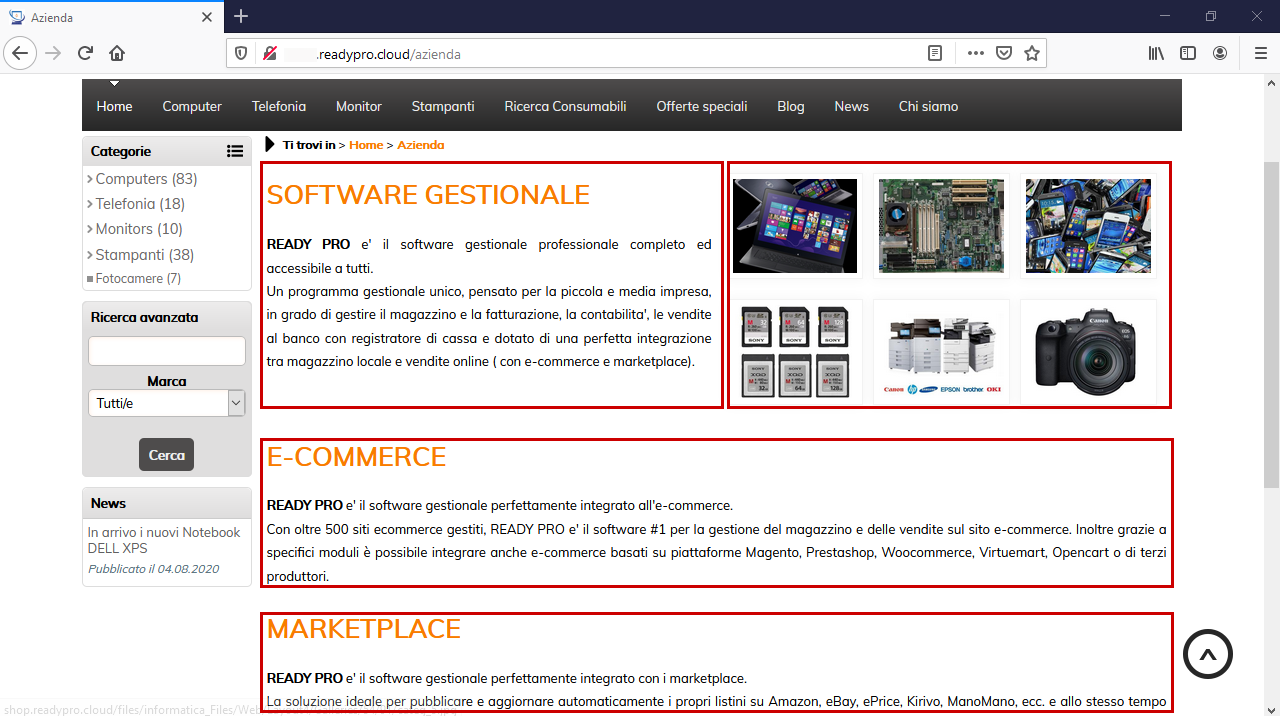1280x716 pixels.
Task: Click the Sony memory cards thumbnail
Action: click(795, 352)
